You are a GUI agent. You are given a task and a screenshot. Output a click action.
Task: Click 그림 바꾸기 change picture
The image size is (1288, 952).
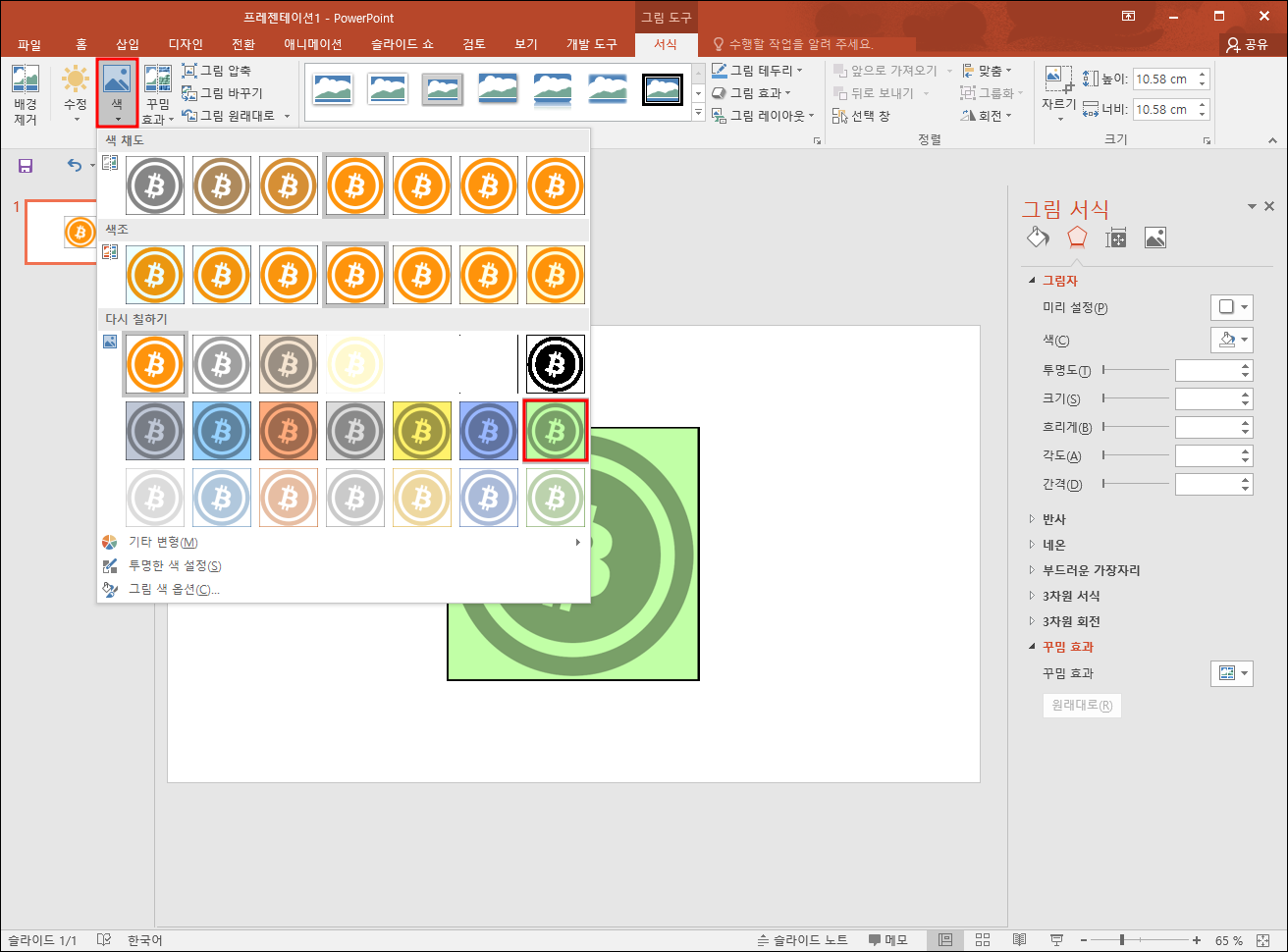(223, 93)
